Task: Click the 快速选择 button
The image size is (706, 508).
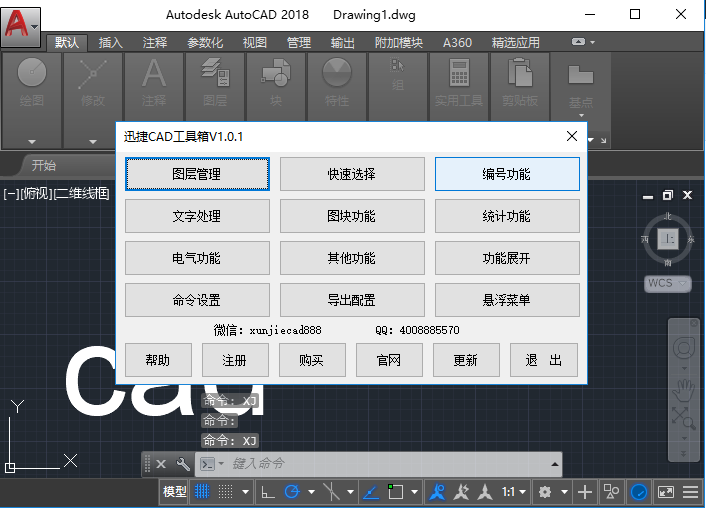Action: (352, 174)
